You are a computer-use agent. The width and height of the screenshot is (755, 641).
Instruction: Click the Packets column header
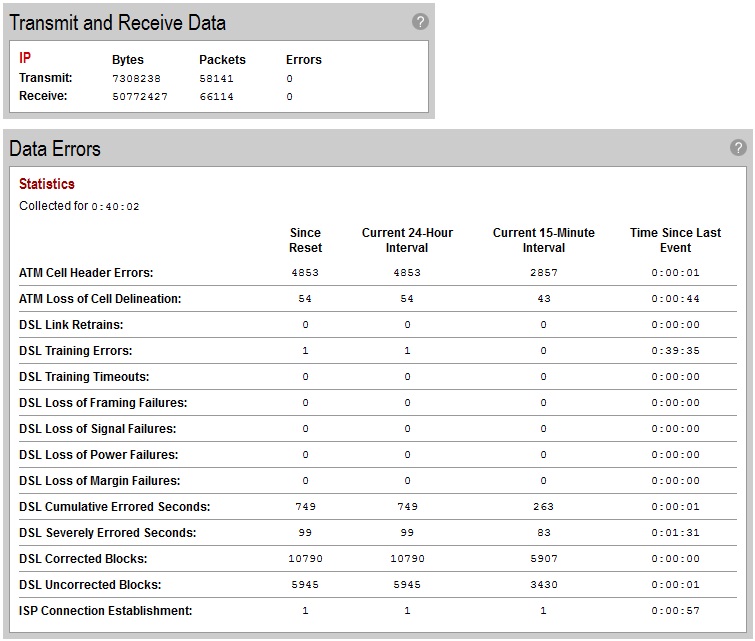pos(222,60)
